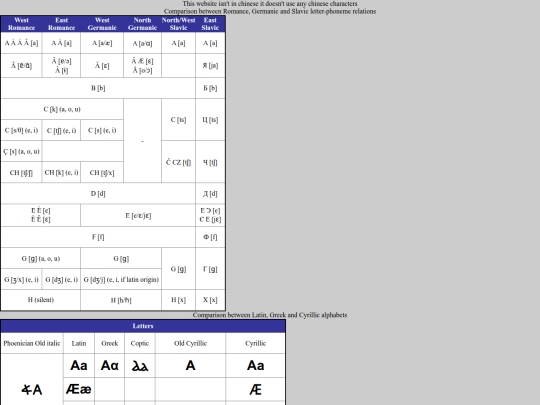Click the West Romance 'CH [tʃ/ʃ]' cell
The height and width of the screenshot is (405, 540).
click(21, 173)
